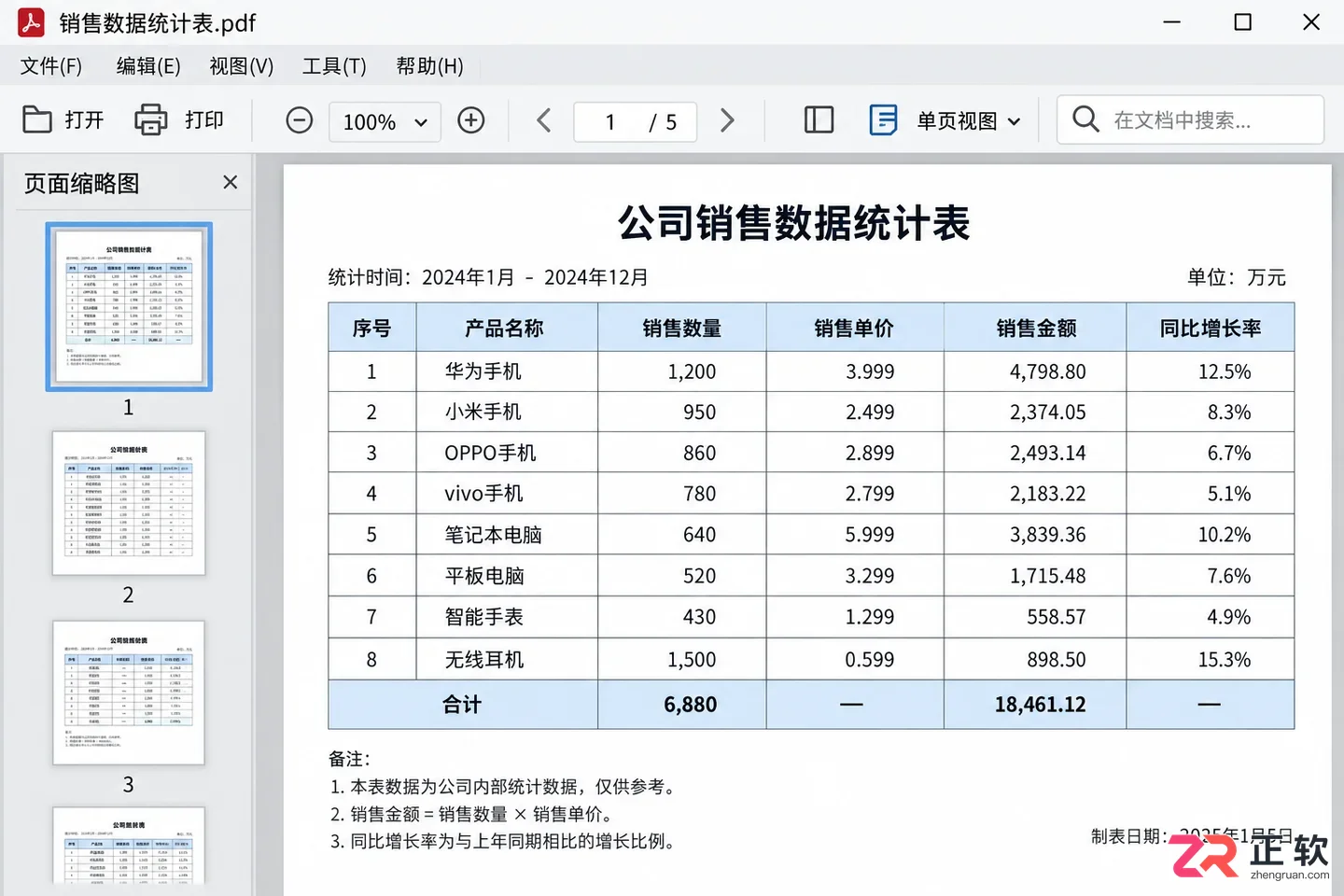Zoom out with the minus circle icon
This screenshot has width=1344, height=896.
tap(299, 120)
